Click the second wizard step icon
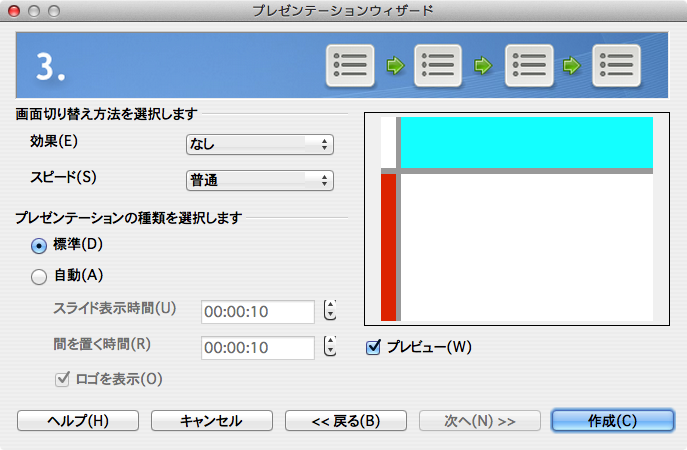This screenshot has width=687, height=450. point(438,66)
